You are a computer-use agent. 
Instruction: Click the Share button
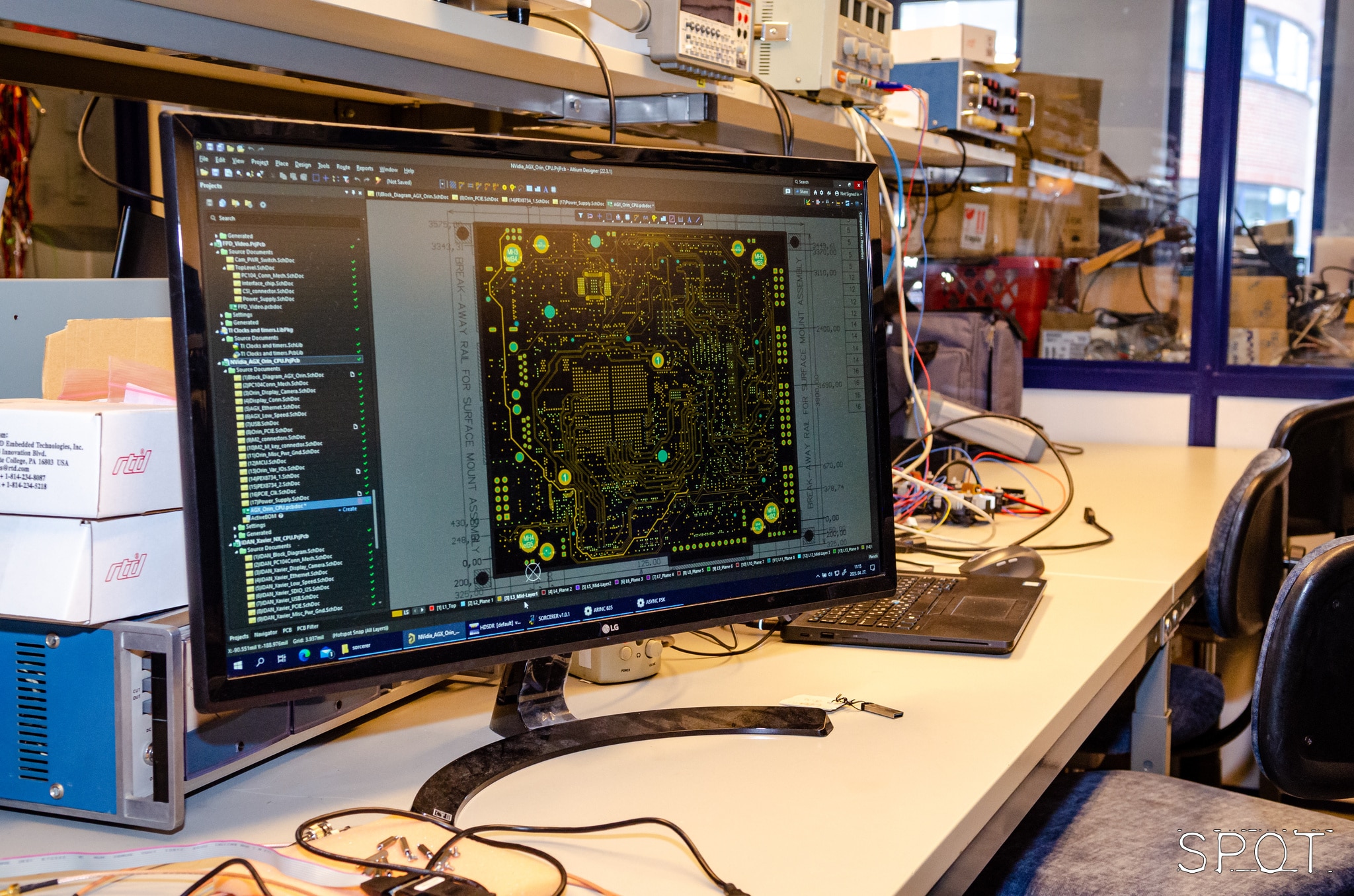point(802,192)
